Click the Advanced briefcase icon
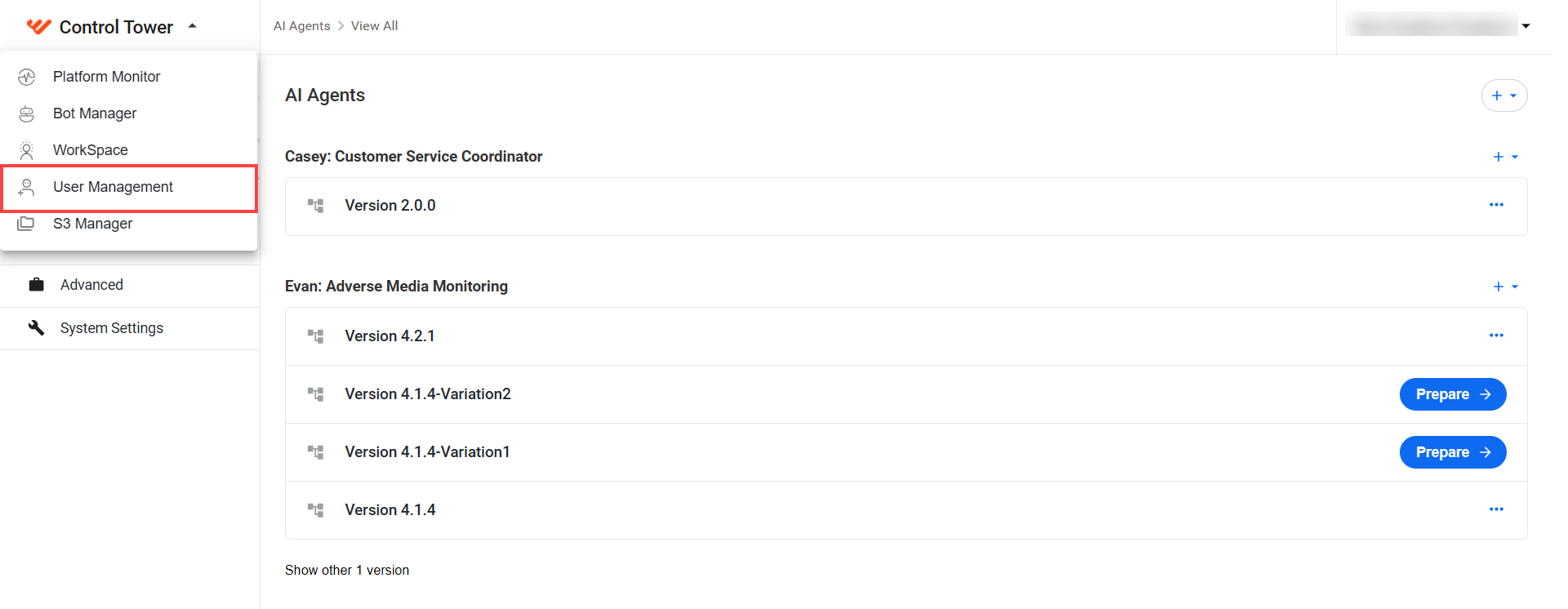The image size is (1568, 609). click(37, 285)
